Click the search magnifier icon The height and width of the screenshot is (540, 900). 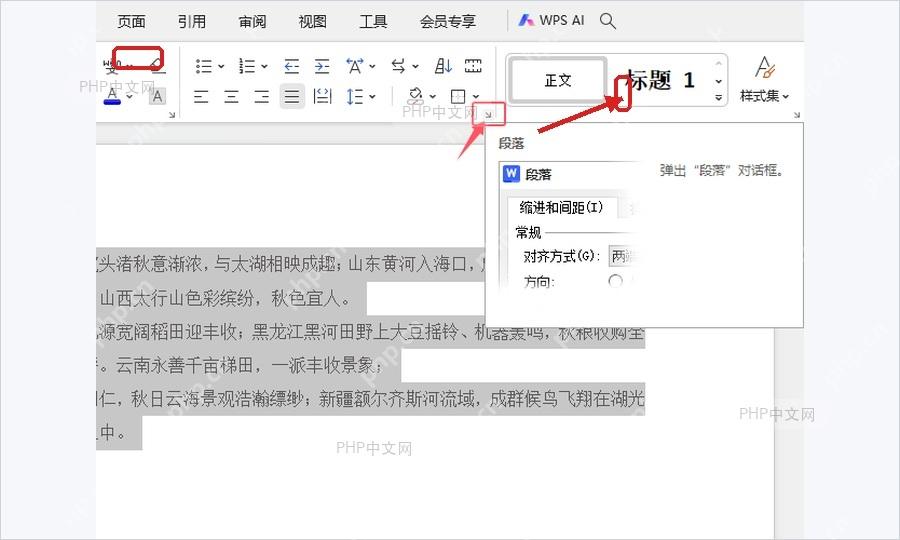607,21
